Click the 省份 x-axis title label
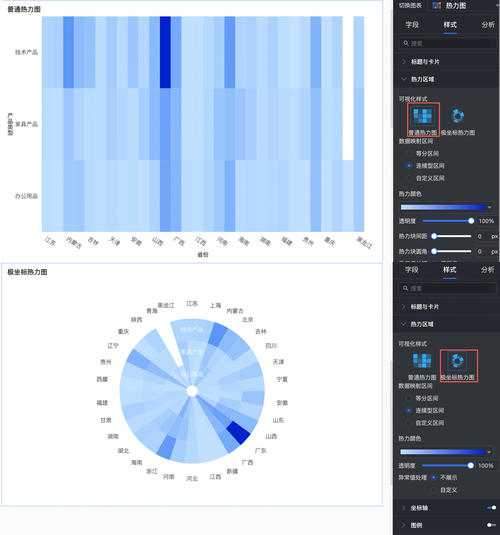This screenshot has width=500, height=535. pos(203,255)
